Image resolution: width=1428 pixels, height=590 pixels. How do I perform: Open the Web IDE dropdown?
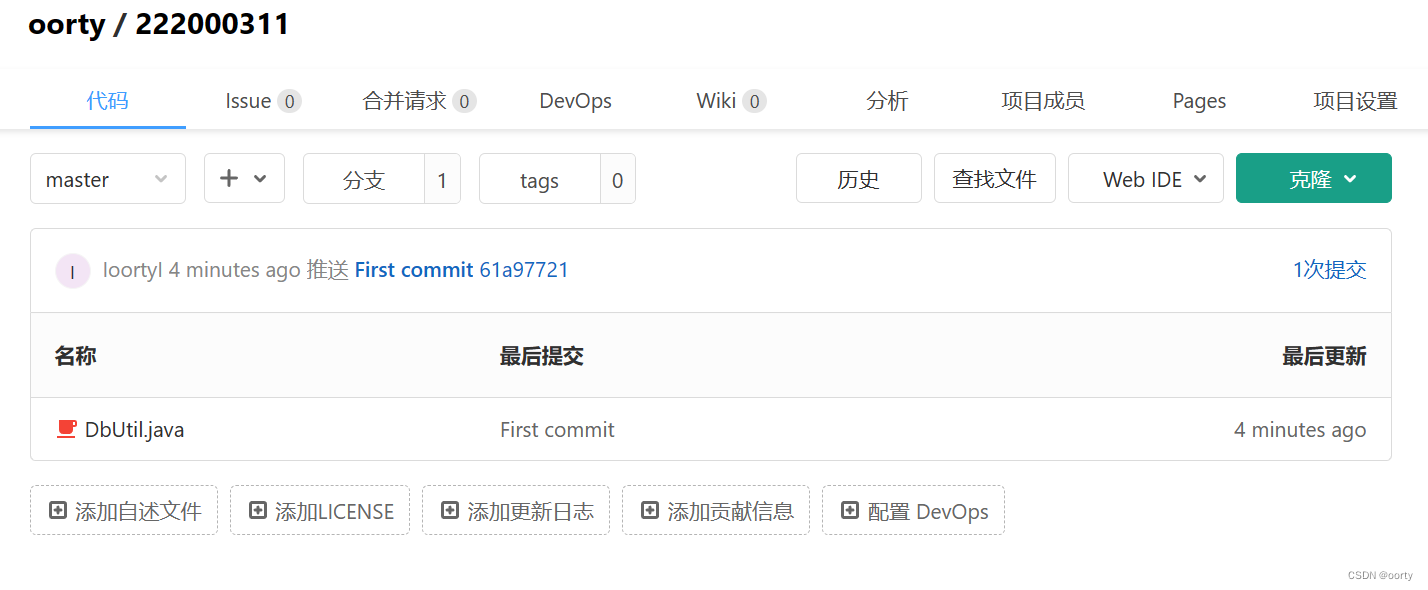pos(1146,179)
